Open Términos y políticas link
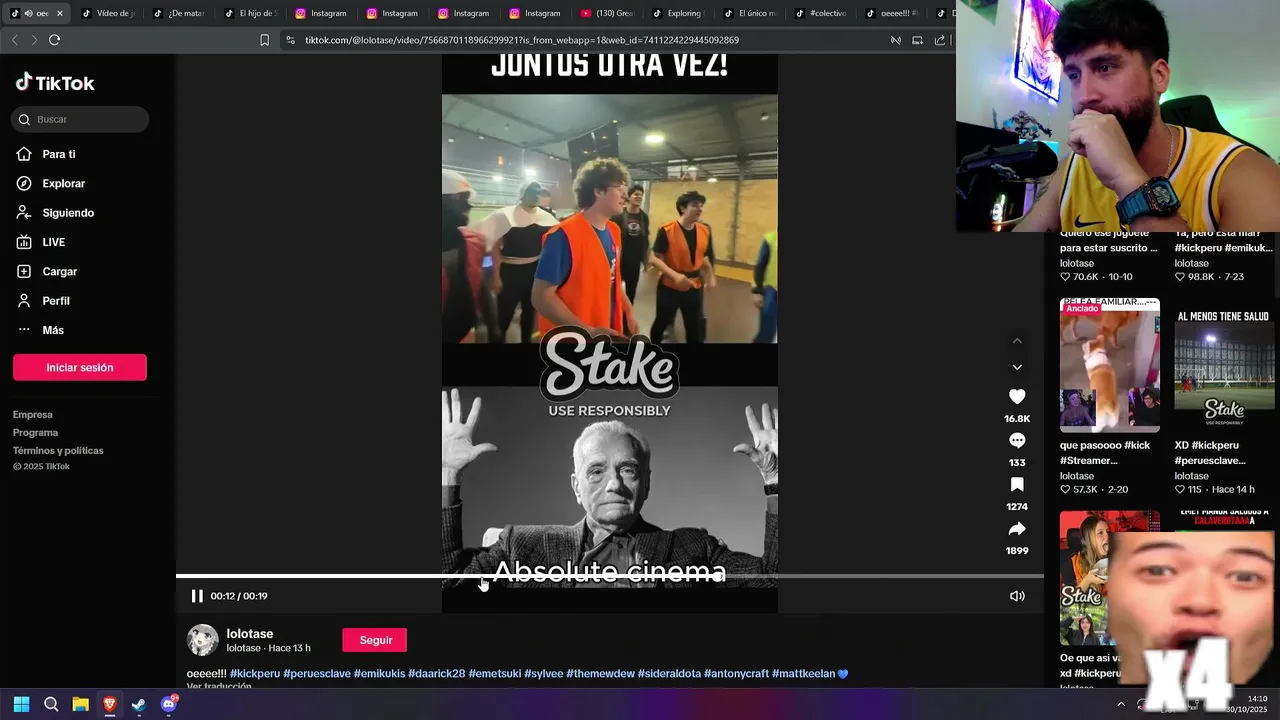This screenshot has width=1280, height=720. 58,451
